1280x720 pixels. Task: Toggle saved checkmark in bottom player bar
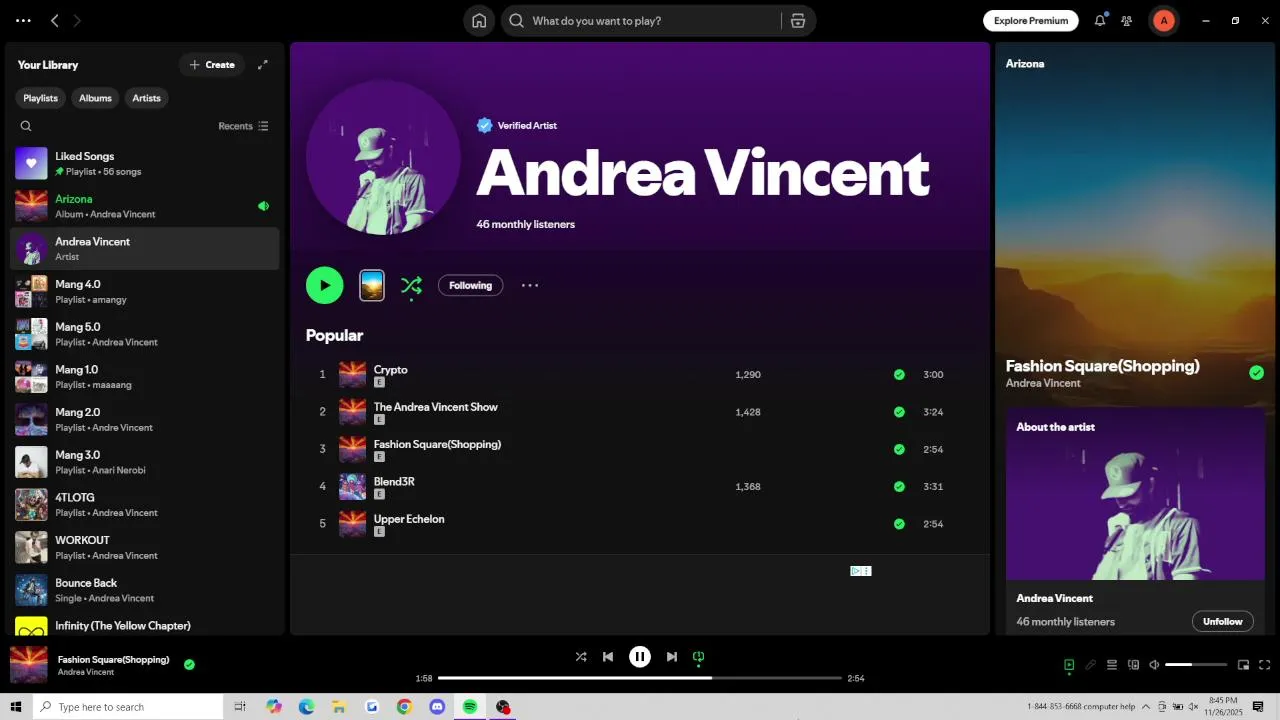coord(189,664)
